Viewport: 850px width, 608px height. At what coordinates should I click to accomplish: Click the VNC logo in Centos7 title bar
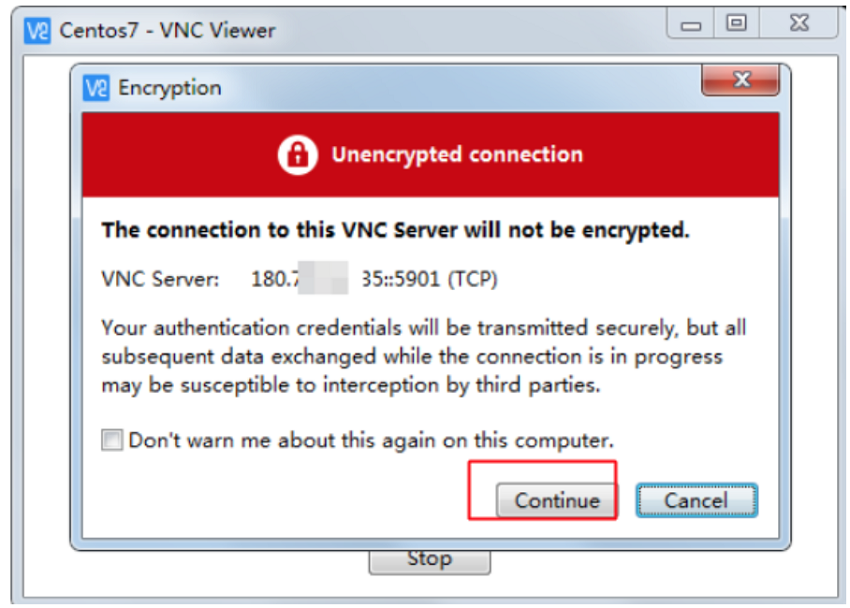pyautogui.click(x=37, y=31)
